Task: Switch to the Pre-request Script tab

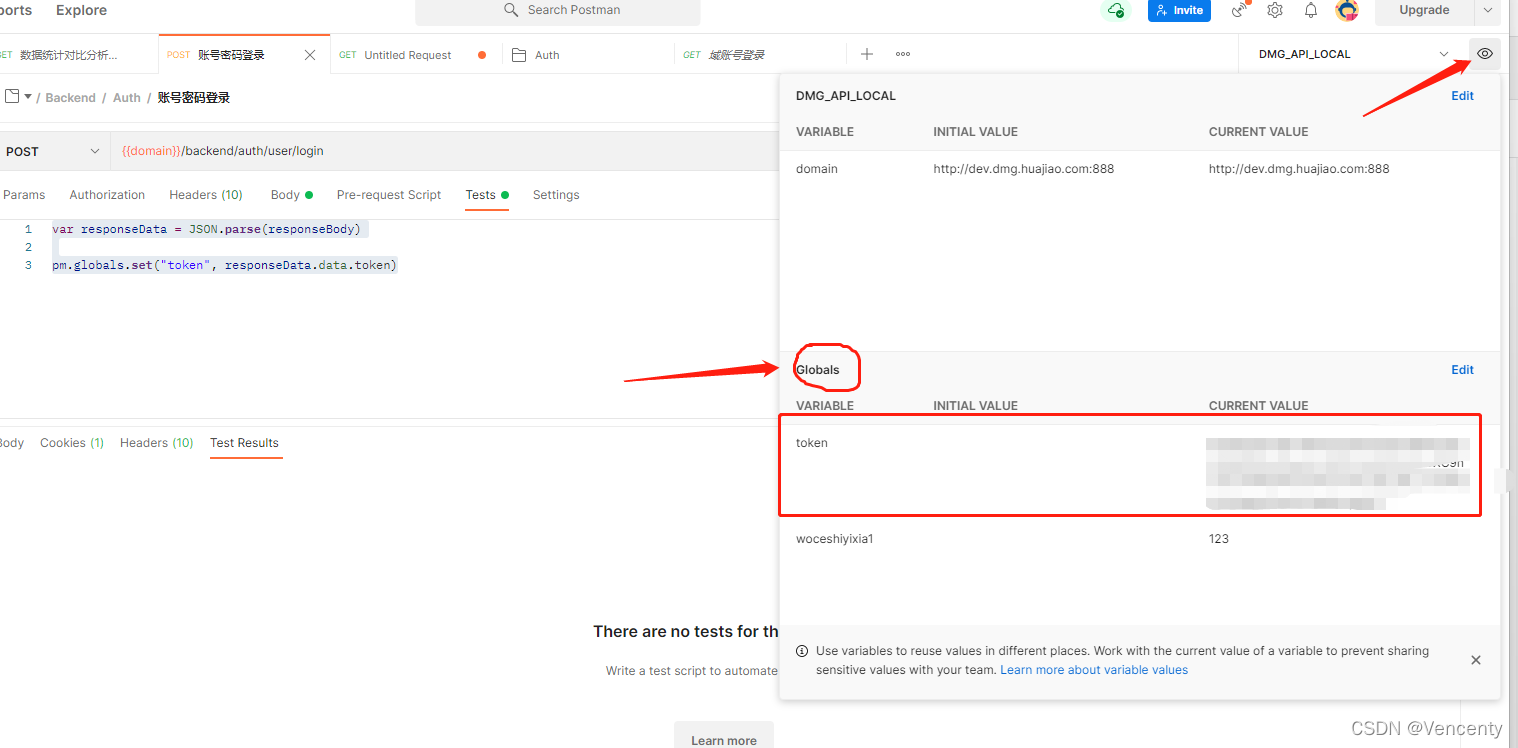Action: (x=389, y=195)
